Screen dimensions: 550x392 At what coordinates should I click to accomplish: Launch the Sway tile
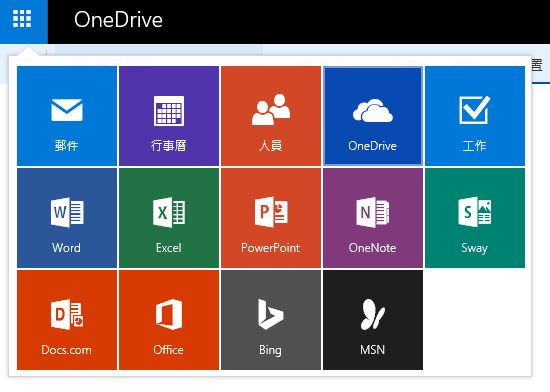click(475, 218)
